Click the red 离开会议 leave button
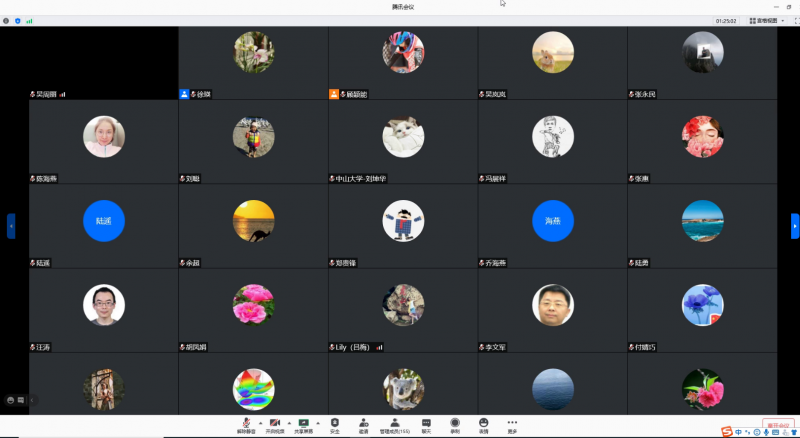800x438 pixels. [x=778, y=424]
